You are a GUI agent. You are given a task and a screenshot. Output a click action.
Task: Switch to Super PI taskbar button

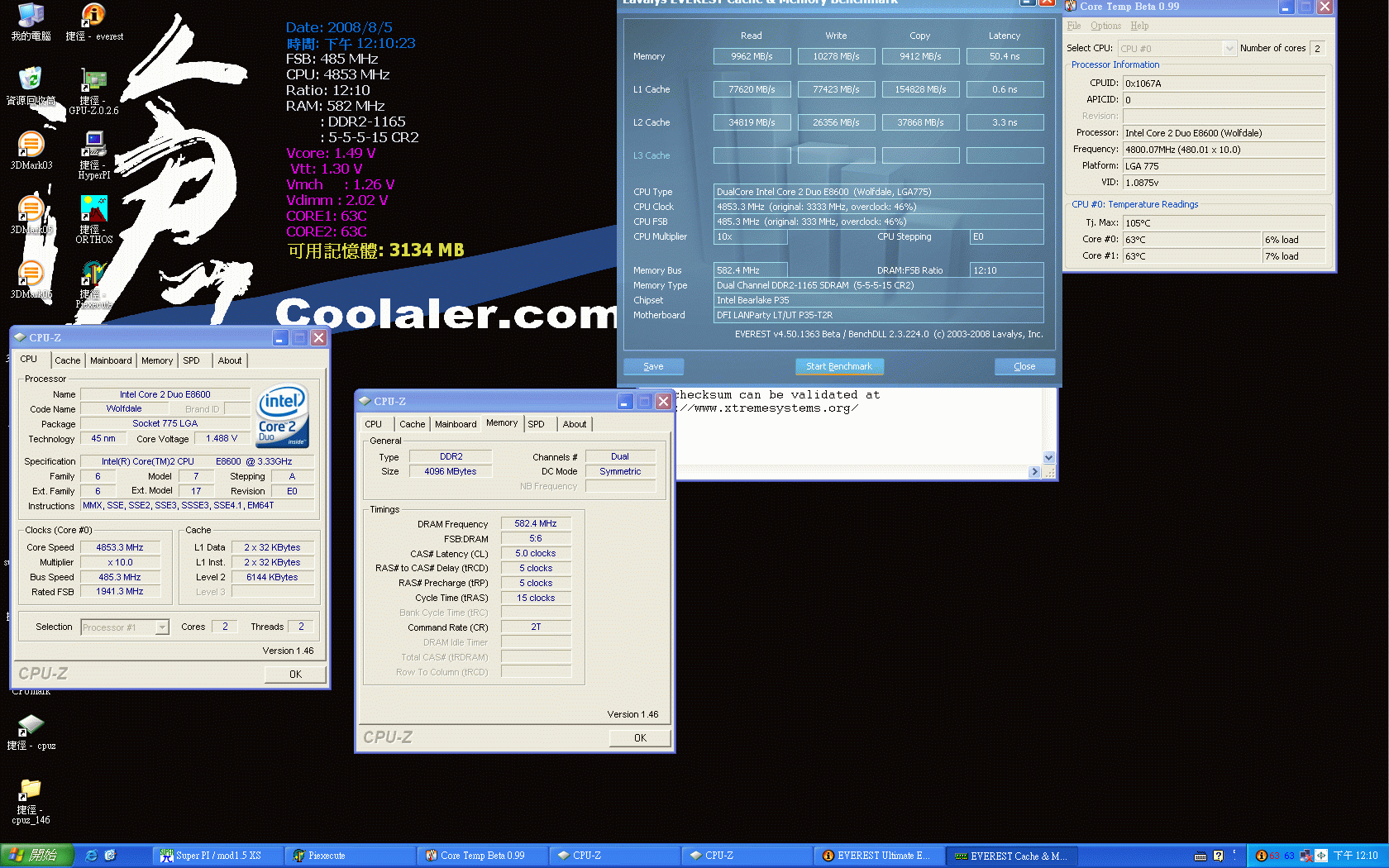(218, 856)
